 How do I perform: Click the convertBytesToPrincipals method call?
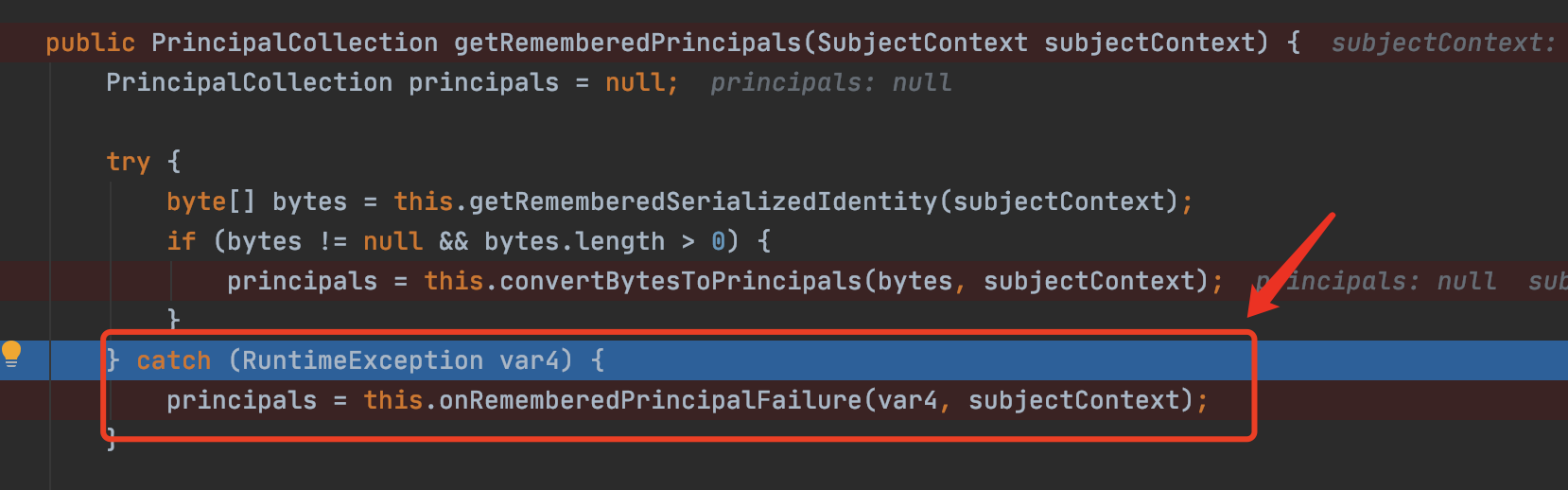tap(680, 282)
